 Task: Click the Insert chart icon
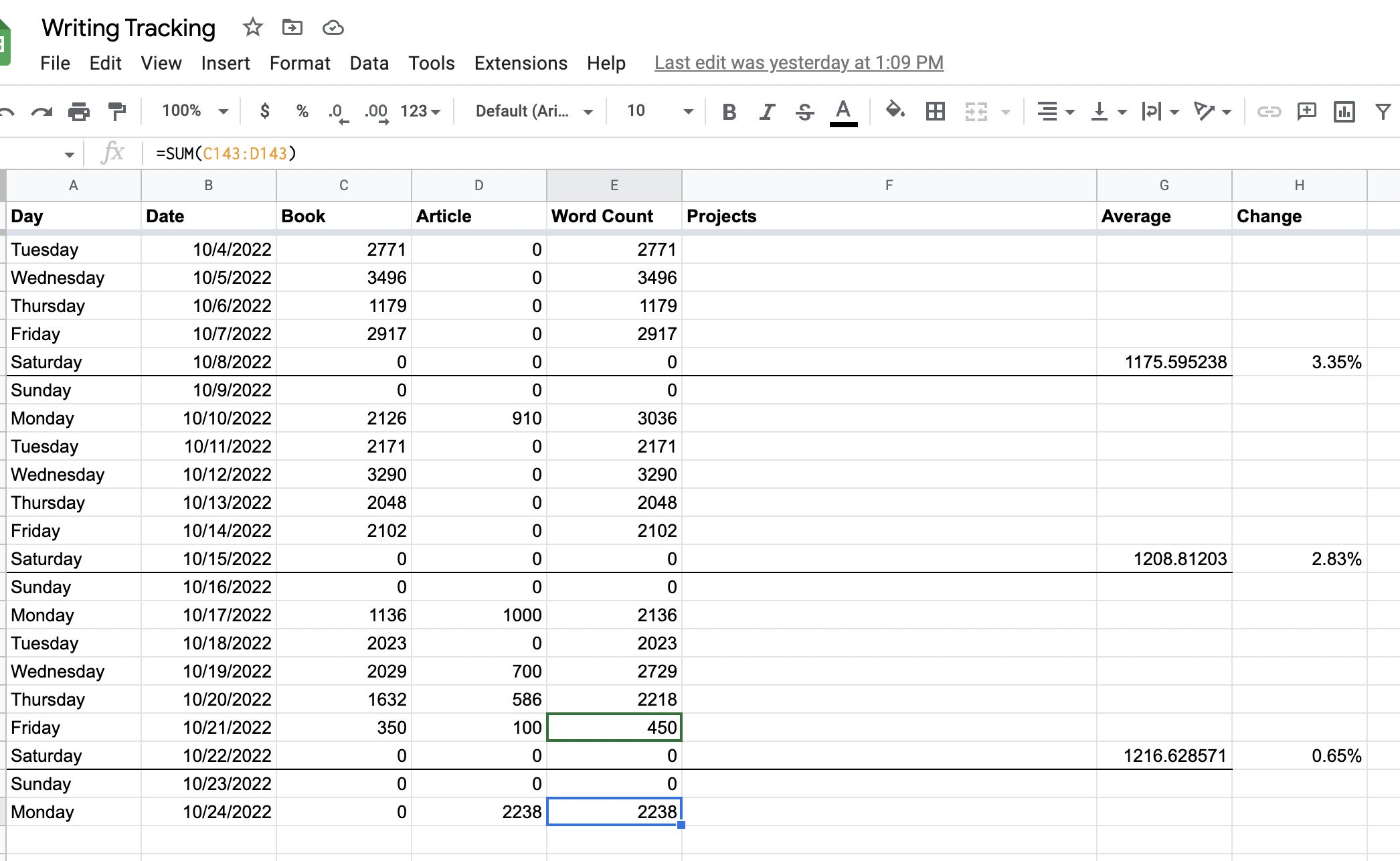[x=1344, y=111]
